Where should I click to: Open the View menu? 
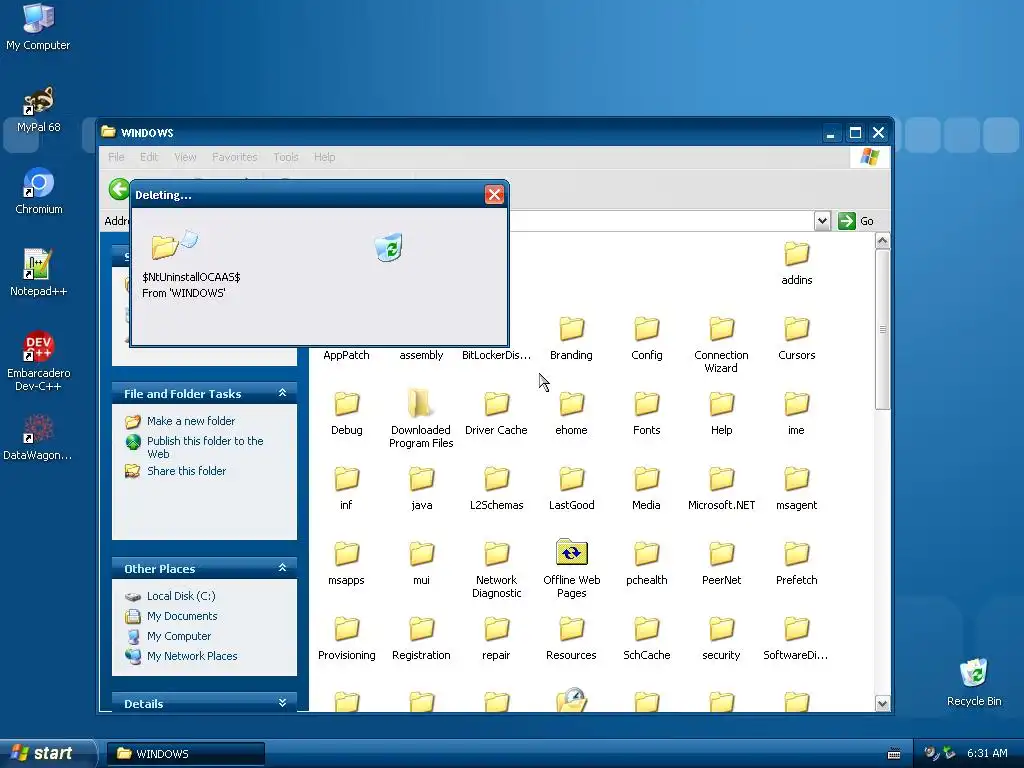click(185, 157)
